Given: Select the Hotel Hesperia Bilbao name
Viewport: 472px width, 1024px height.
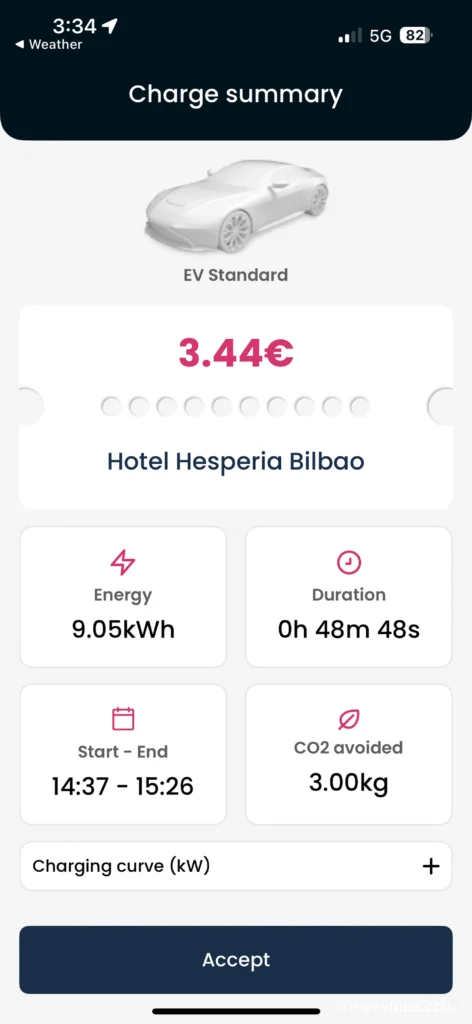Looking at the screenshot, I should coord(236,462).
